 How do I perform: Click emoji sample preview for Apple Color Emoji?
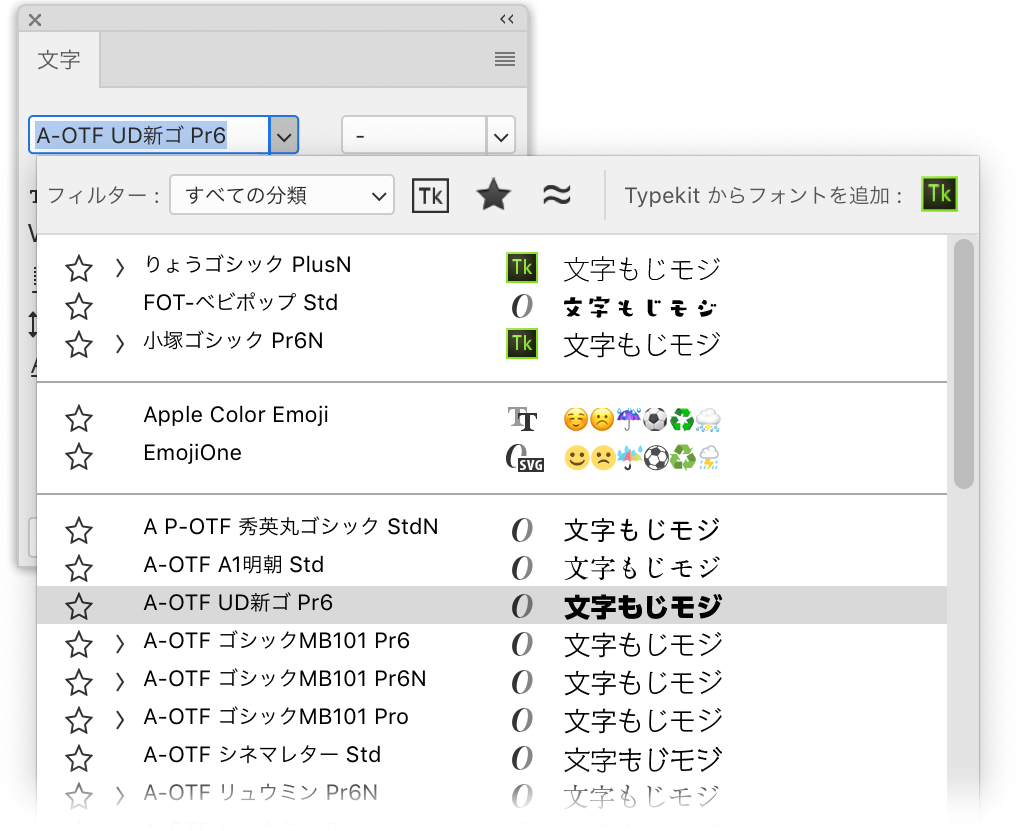point(642,419)
